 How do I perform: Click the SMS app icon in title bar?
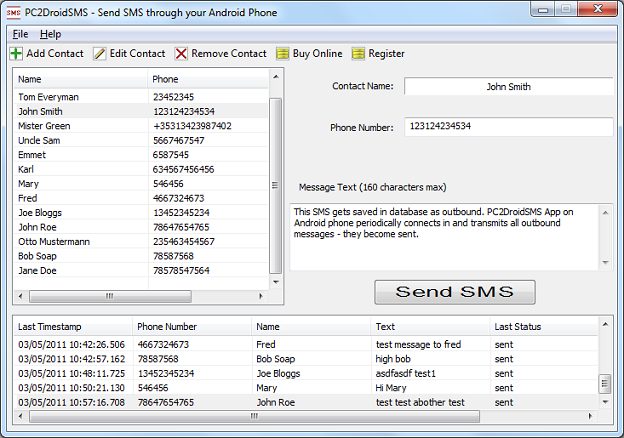(x=14, y=13)
